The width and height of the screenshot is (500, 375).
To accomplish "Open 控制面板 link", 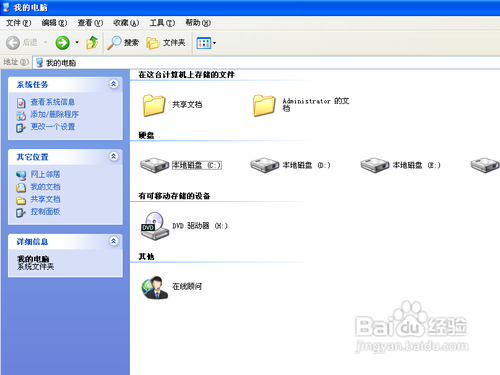I will click(x=45, y=212).
